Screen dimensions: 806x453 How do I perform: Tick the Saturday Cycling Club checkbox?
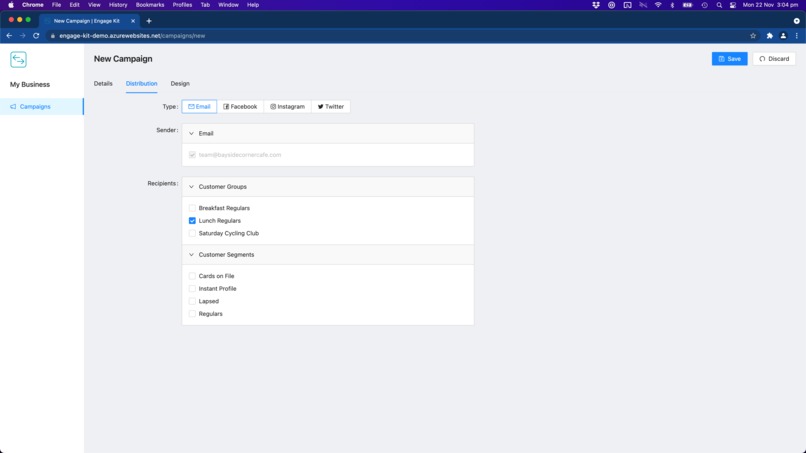[x=192, y=233]
